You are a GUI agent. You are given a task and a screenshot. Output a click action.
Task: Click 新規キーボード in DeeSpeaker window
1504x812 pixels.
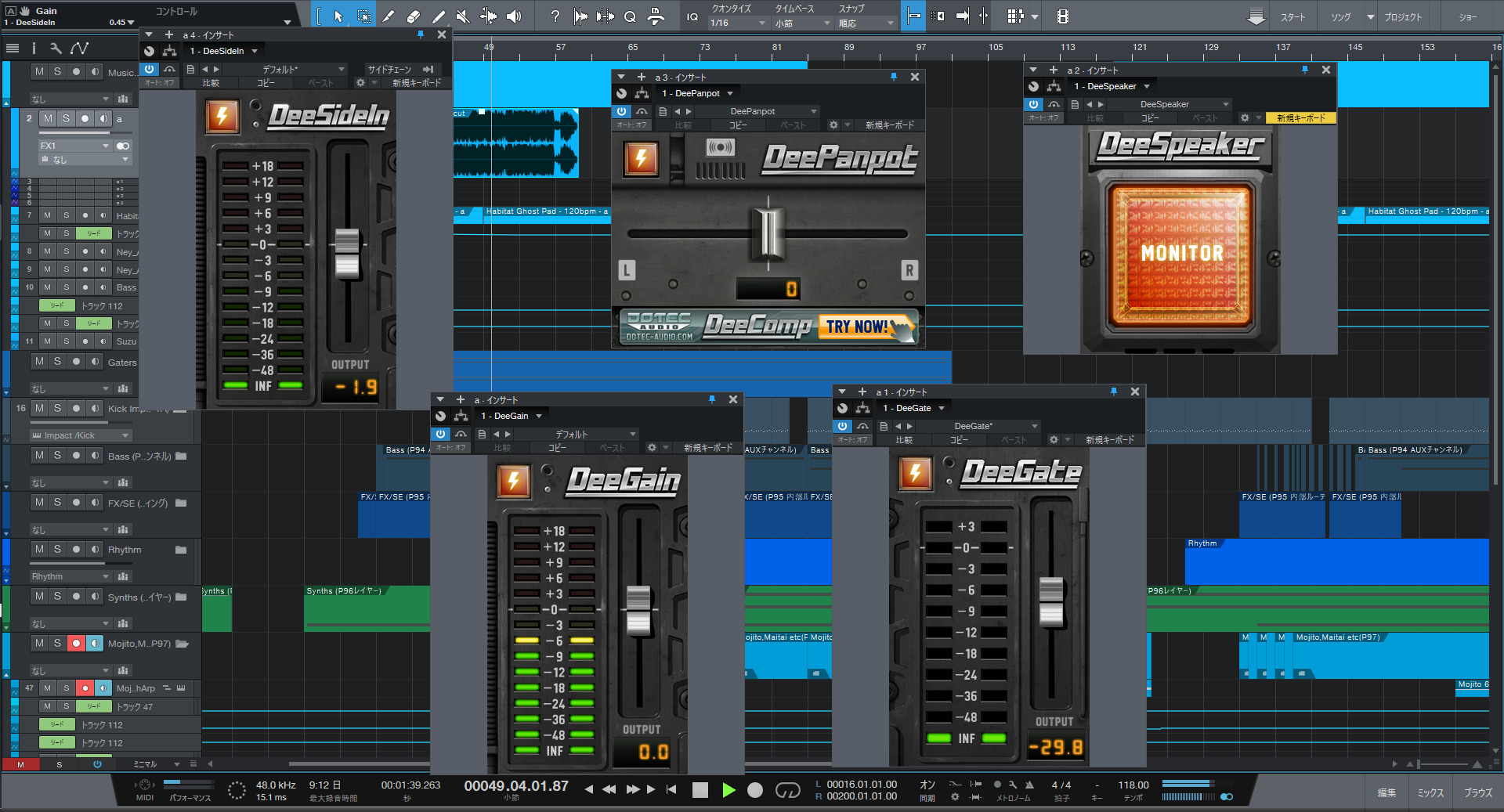tap(1301, 117)
